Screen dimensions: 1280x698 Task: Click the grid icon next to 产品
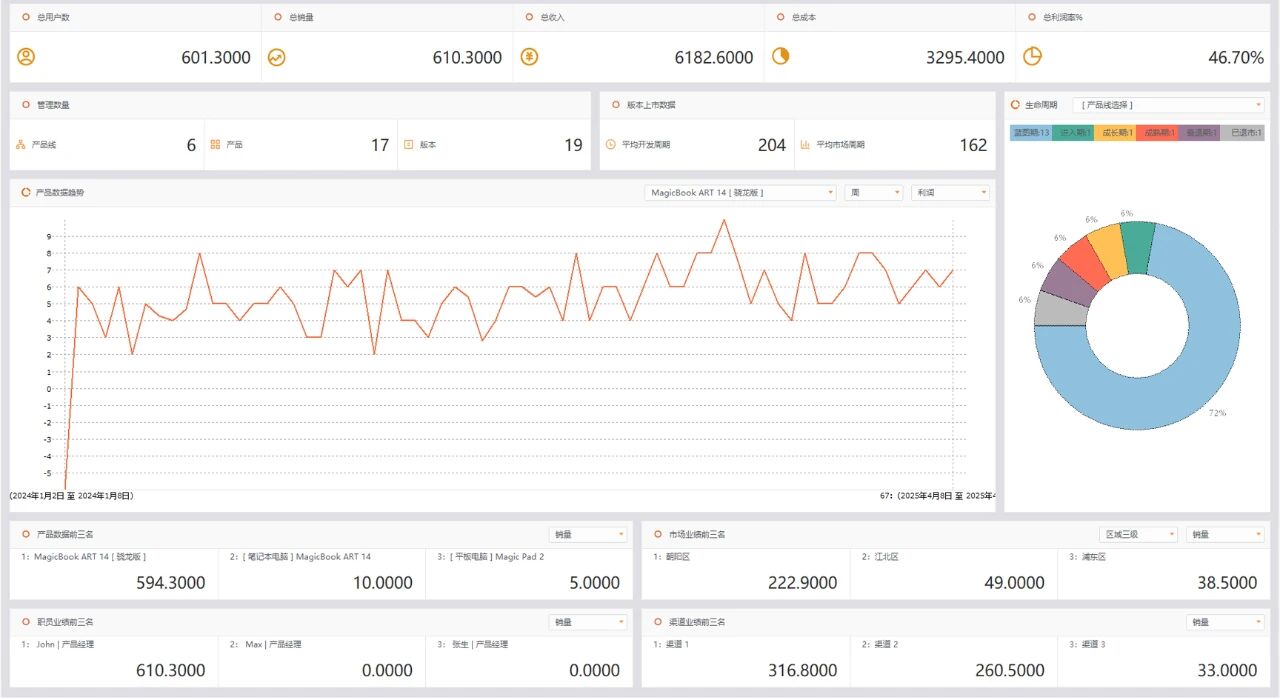pos(215,145)
